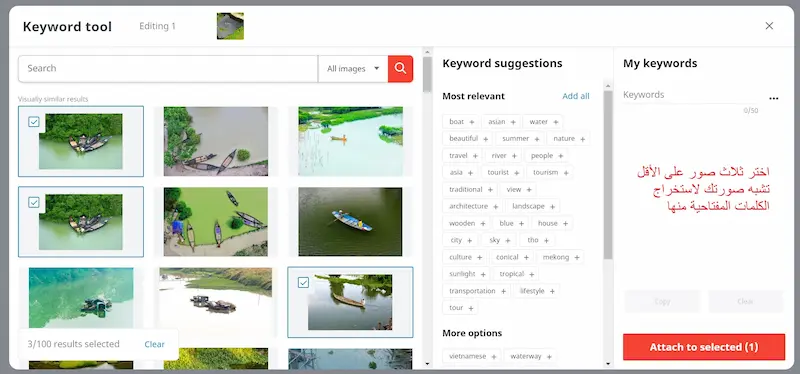Clear the 3/100 selected results
Viewport: 800px width, 374px height.
coord(154,344)
